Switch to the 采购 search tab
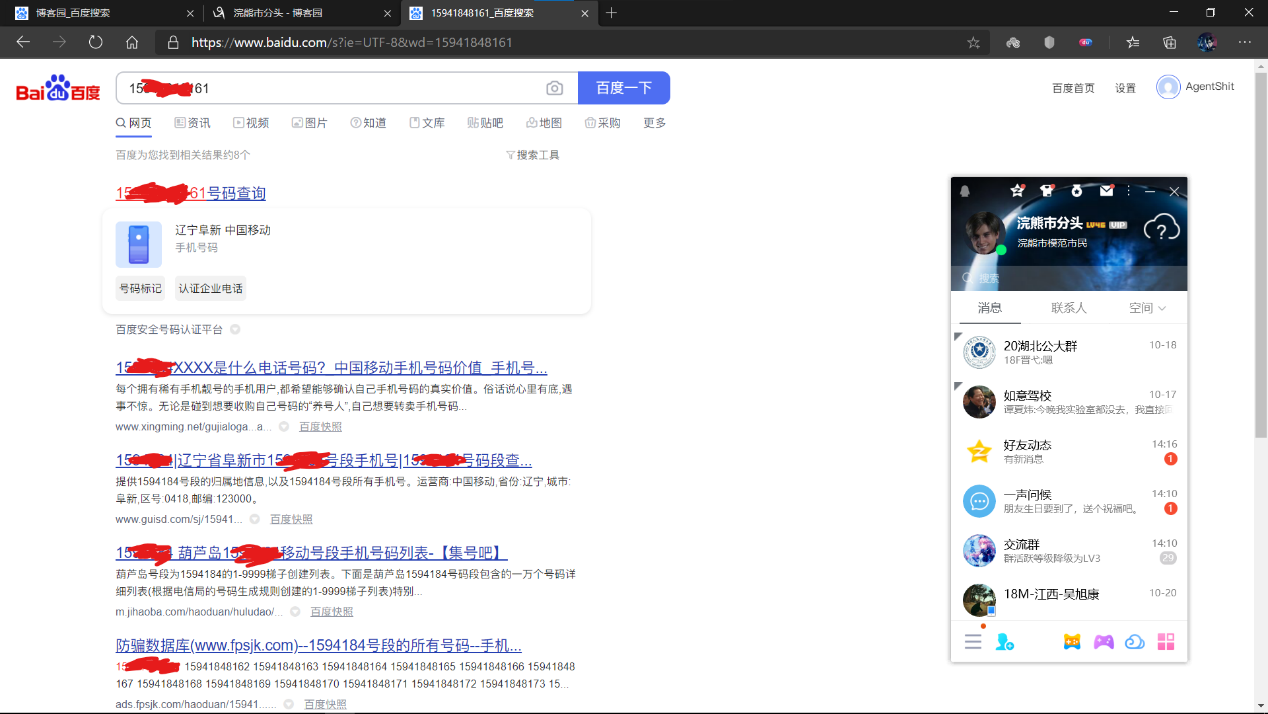1268x714 pixels. (x=603, y=123)
